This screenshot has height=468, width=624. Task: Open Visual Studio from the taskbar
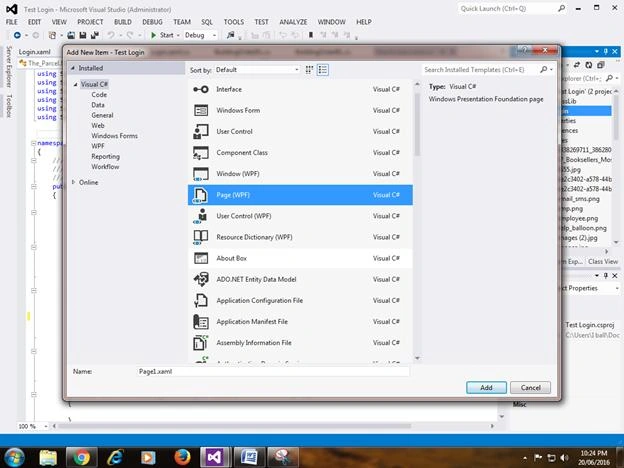[x=214, y=457]
